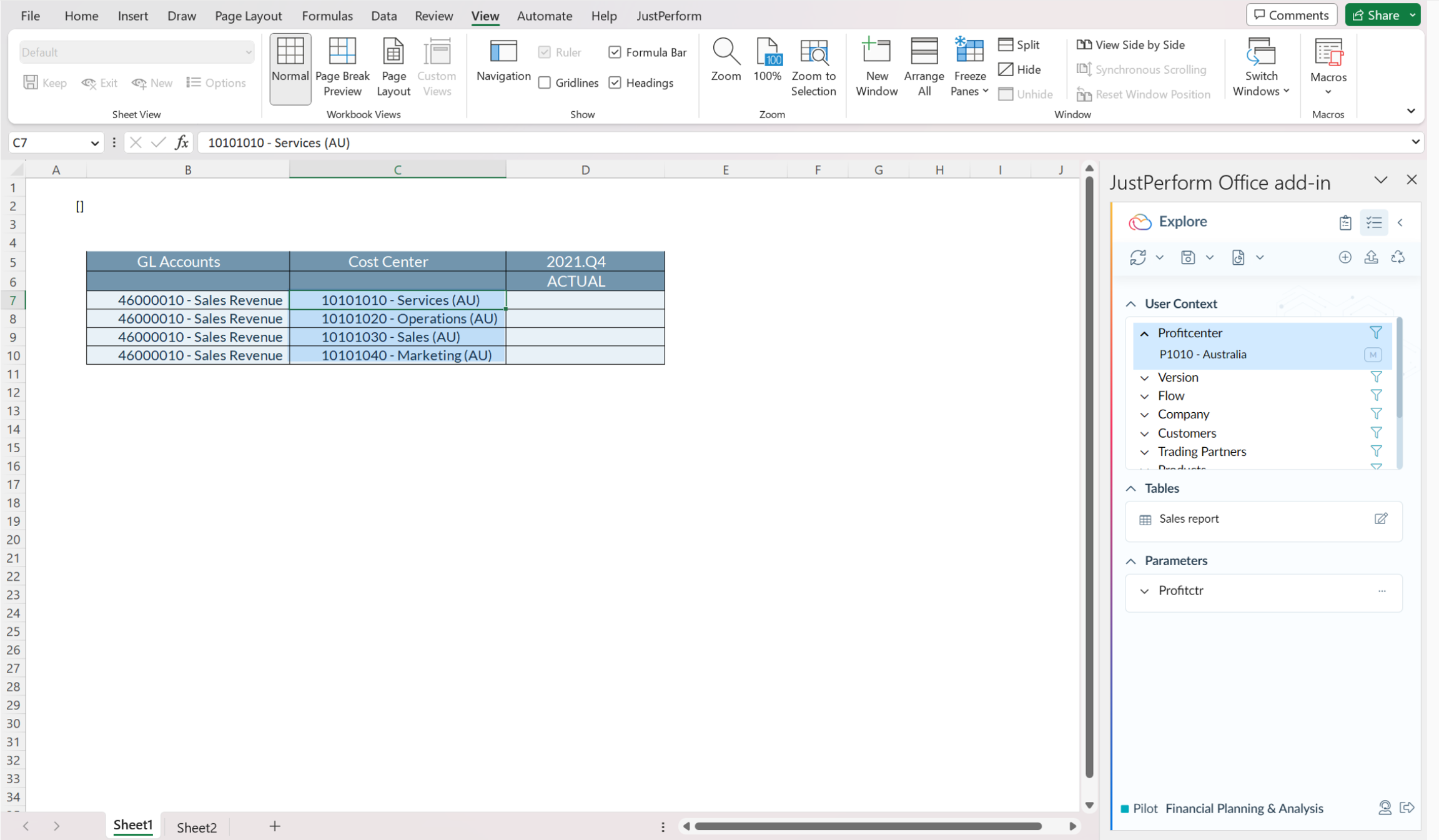
Task: Collapse the User Context section
Action: click(x=1130, y=304)
